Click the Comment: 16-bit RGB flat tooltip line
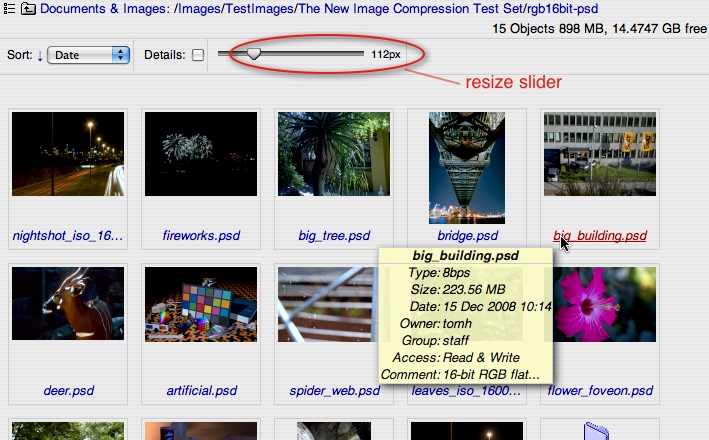The image size is (709, 440). click(460, 374)
